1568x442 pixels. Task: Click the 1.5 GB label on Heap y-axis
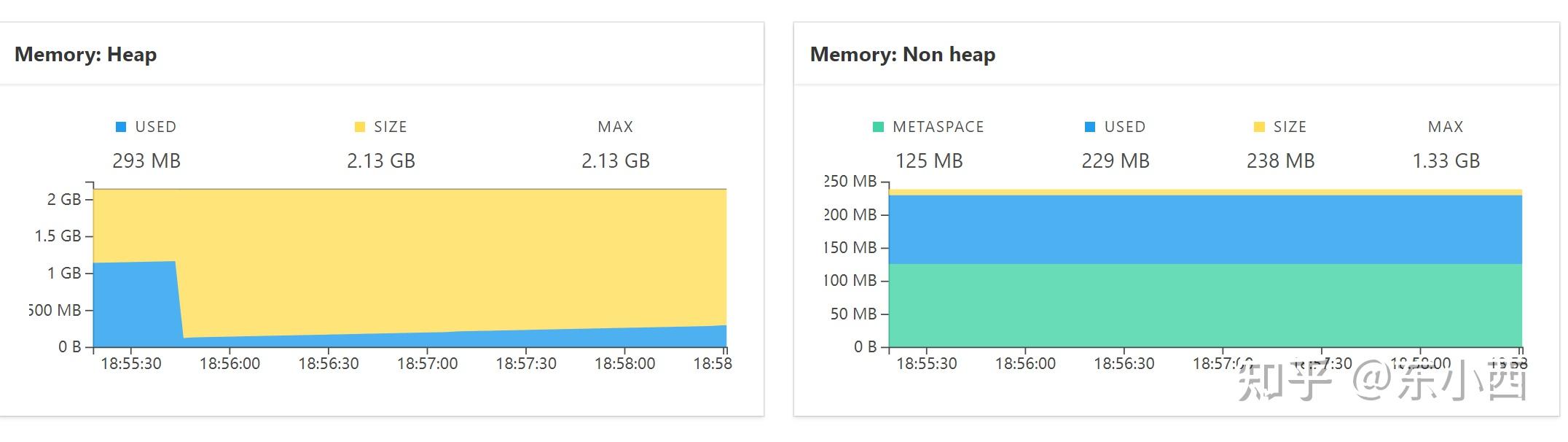click(58, 236)
